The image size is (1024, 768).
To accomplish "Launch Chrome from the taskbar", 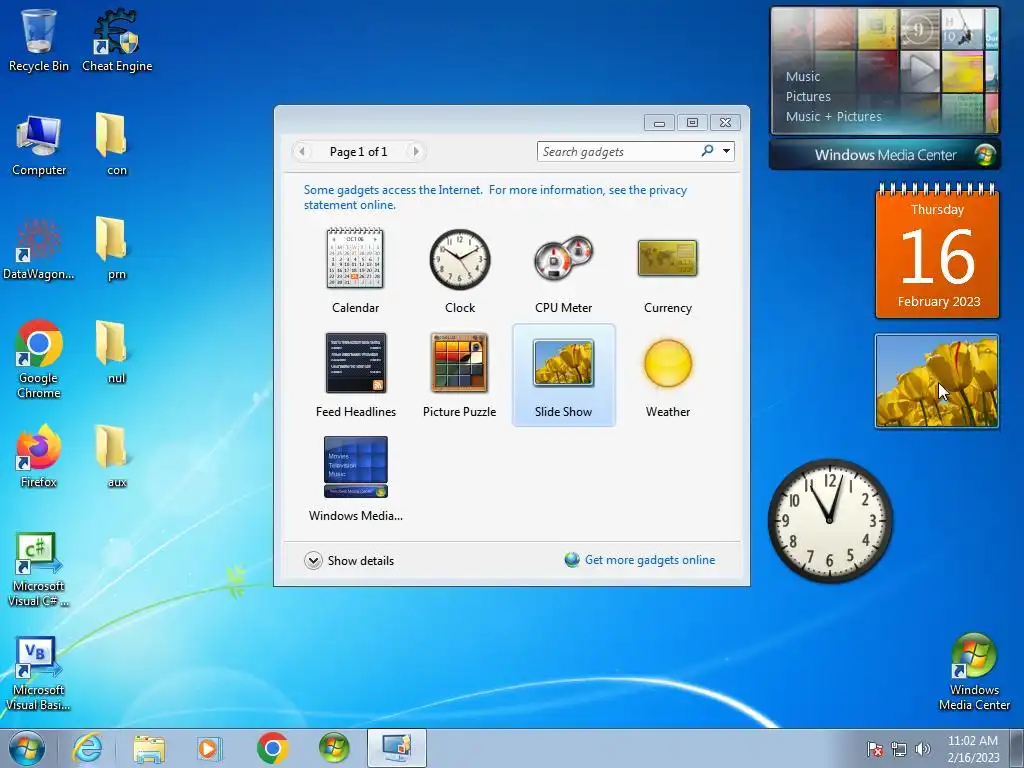I will (x=272, y=748).
